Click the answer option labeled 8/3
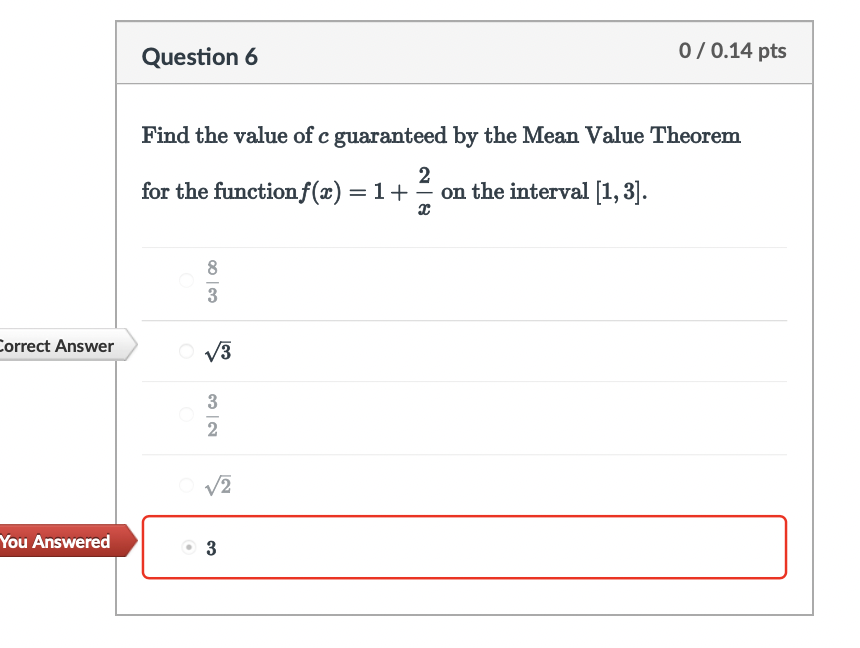860x648 pixels. [x=212, y=280]
